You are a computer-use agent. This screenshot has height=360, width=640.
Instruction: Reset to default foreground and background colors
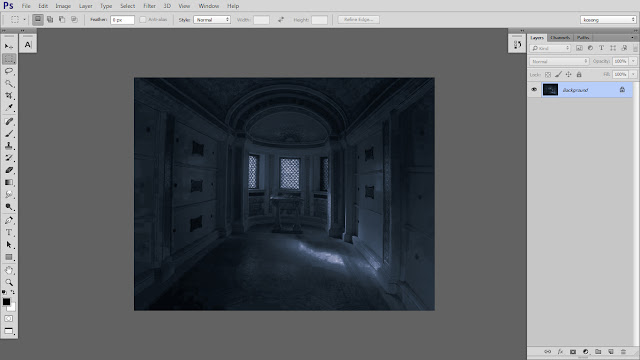4,292
